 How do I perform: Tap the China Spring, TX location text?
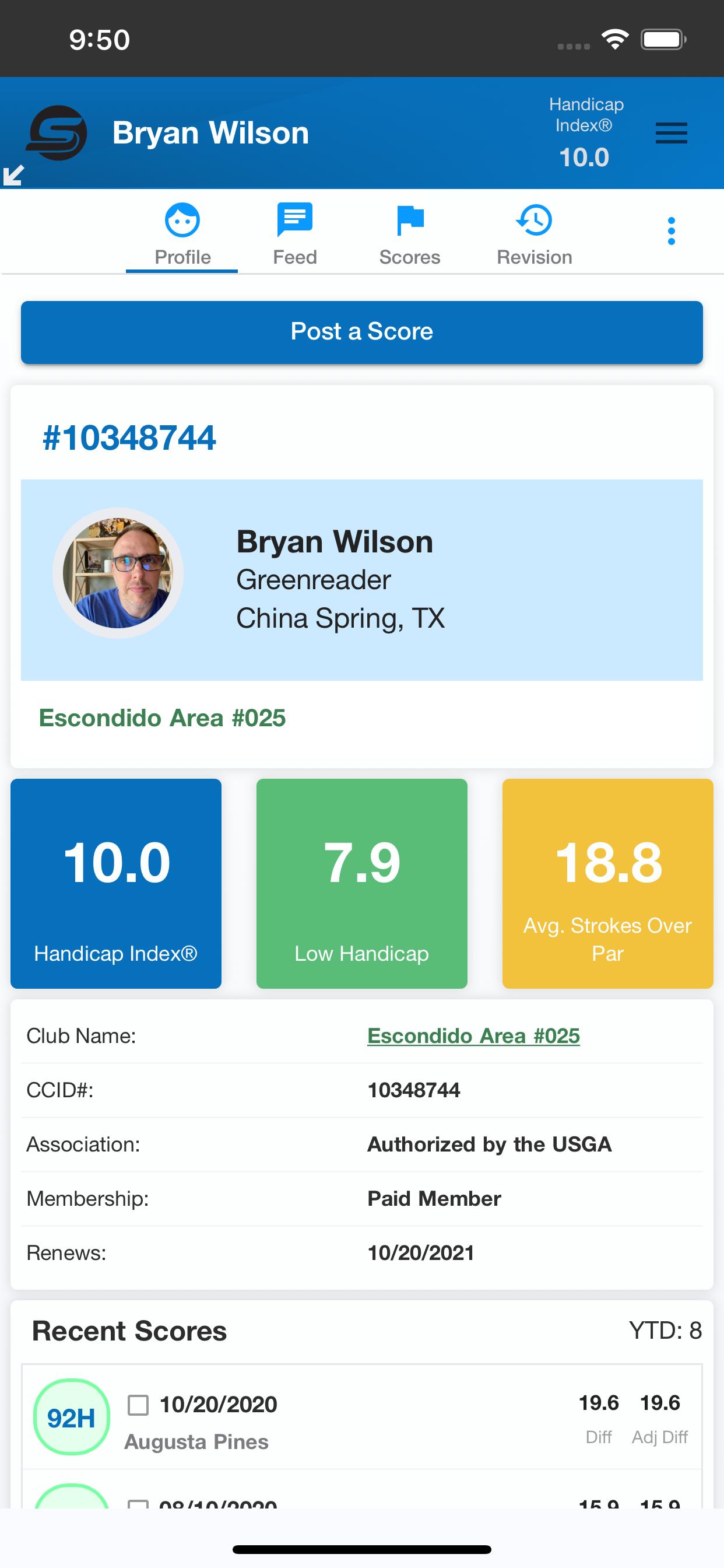click(340, 618)
